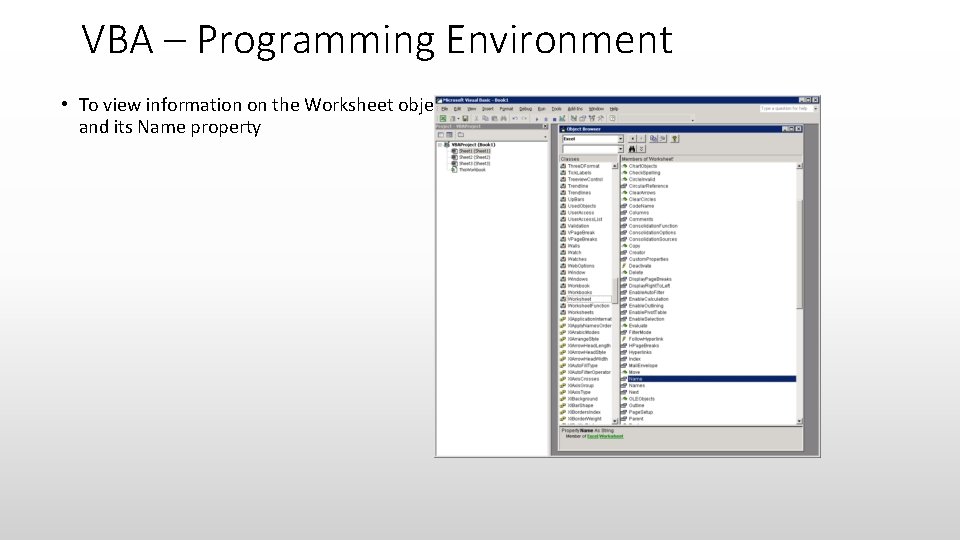Select ConsolidationFunction in Members list
The width and height of the screenshot is (960, 540).
tap(653, 226)
